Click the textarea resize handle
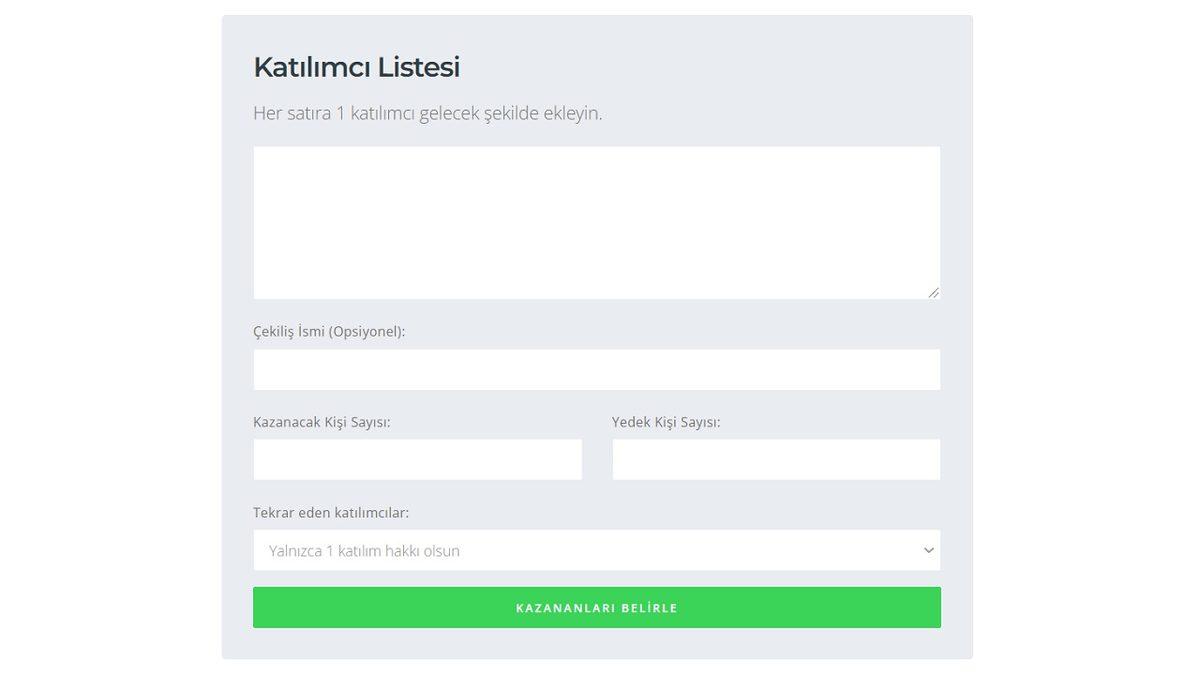 (934, 291)
